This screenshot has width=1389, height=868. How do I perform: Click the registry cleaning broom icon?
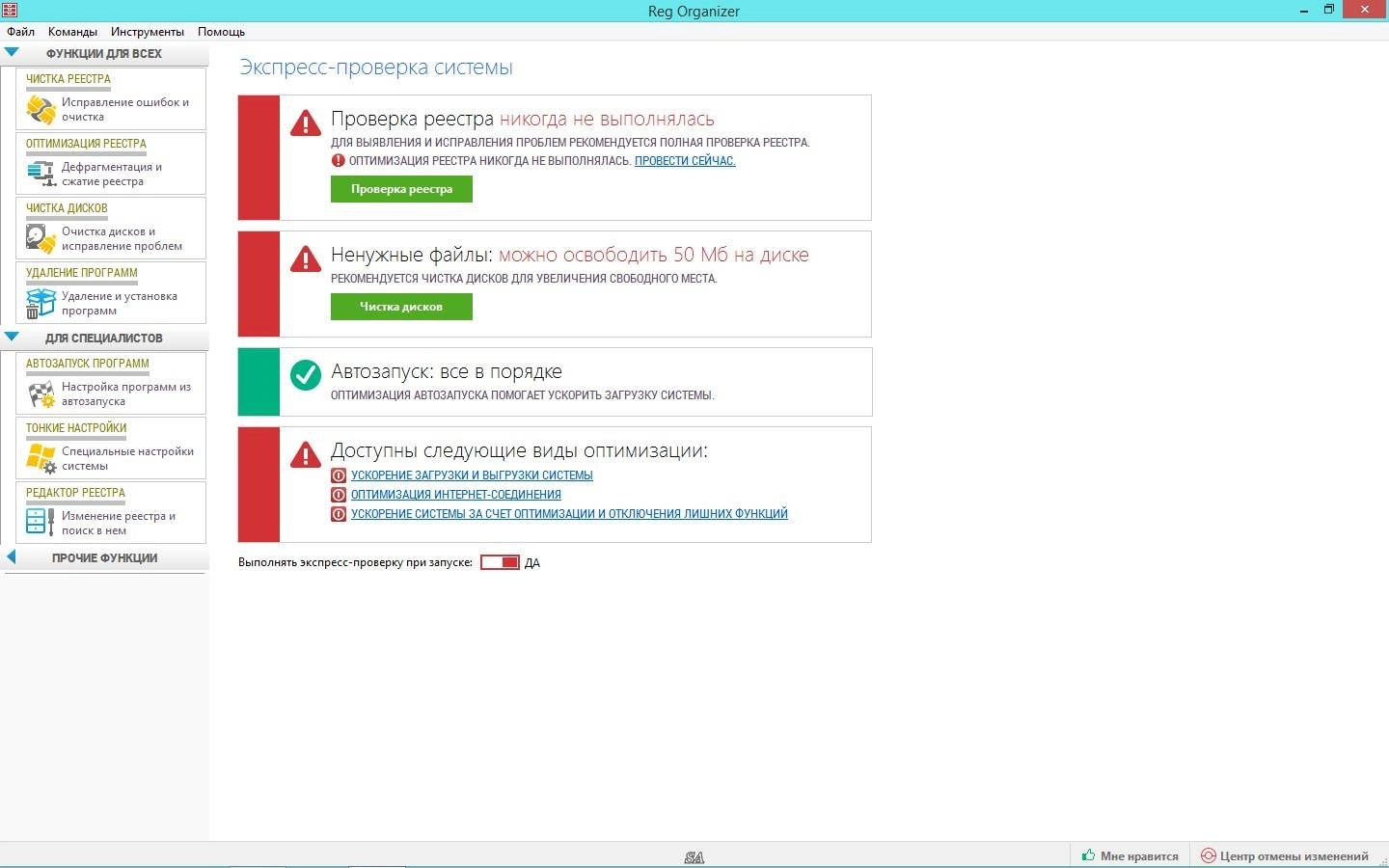click(41, 109)
